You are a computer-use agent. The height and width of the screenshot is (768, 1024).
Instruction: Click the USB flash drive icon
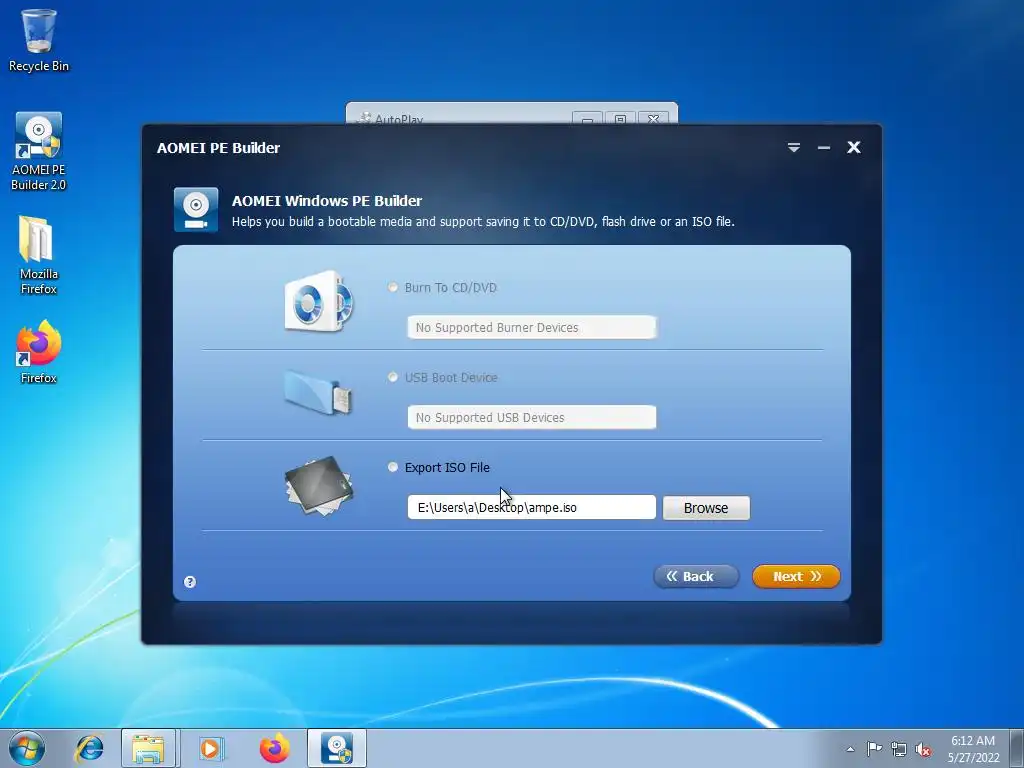pyautogui.click(x=319, y=392)
